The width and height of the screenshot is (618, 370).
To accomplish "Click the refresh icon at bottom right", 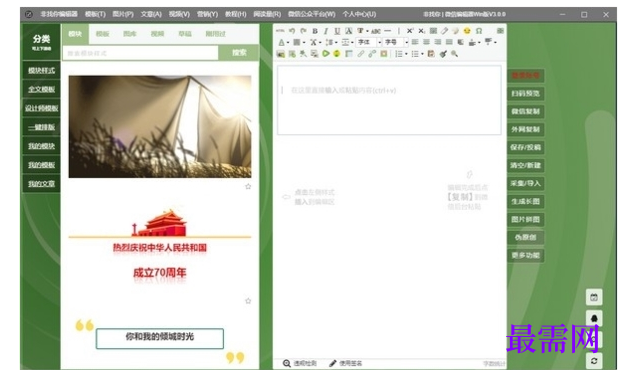I will coord(594,360).
